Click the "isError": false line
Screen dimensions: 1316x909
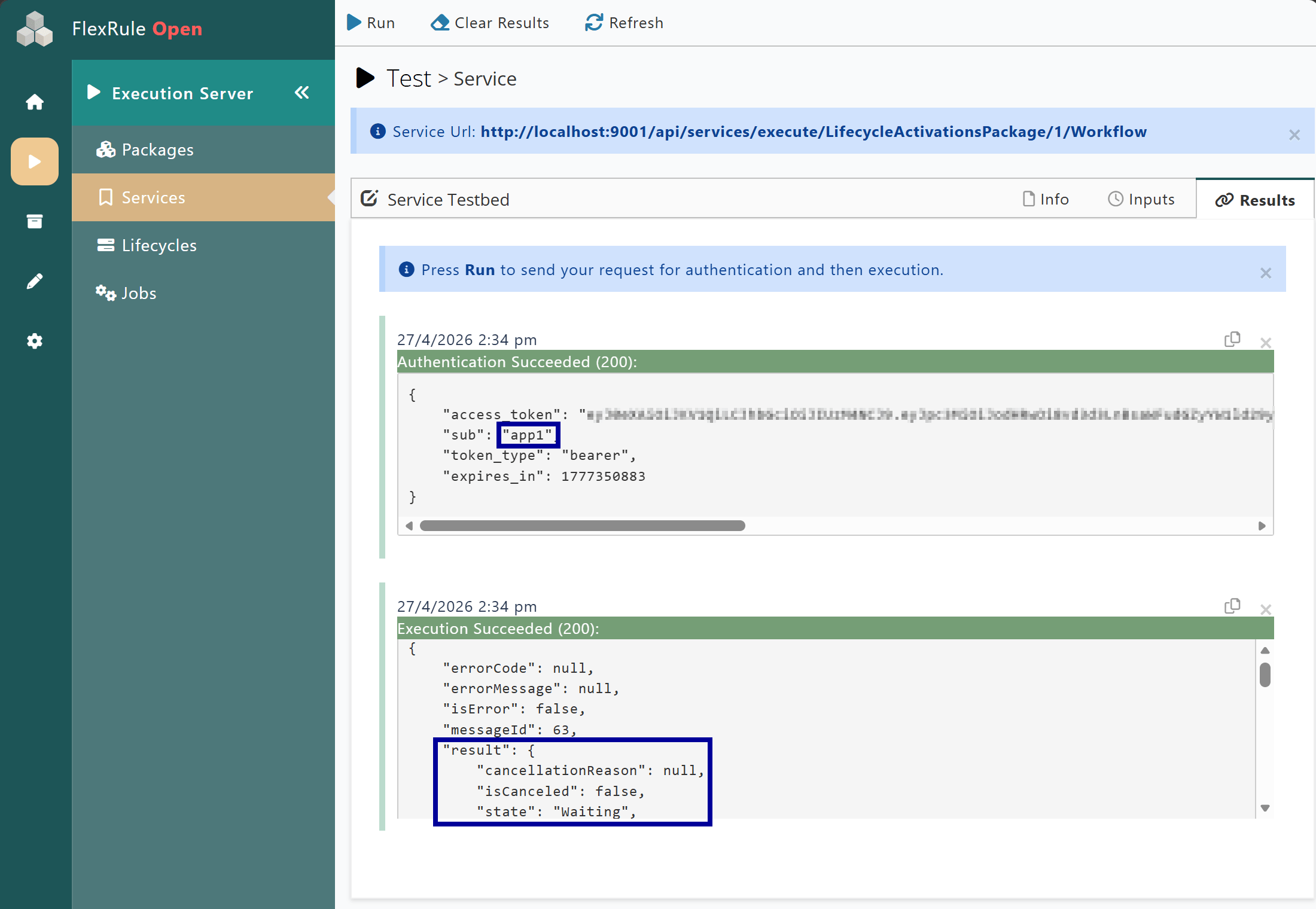514,709
